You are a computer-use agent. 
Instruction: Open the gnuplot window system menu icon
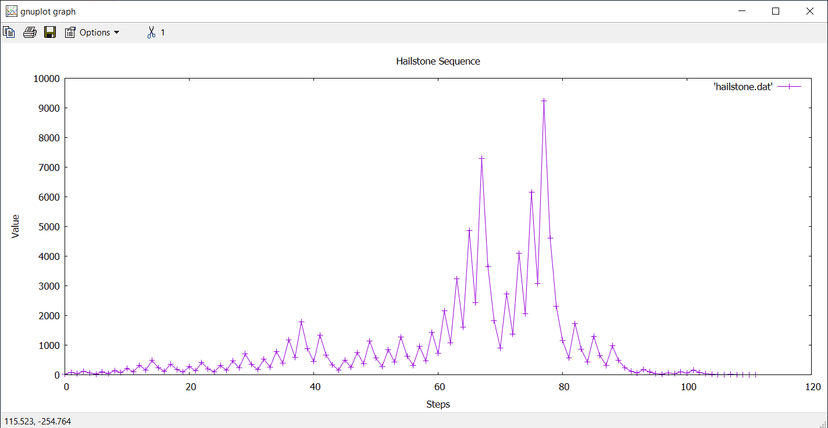10,10
